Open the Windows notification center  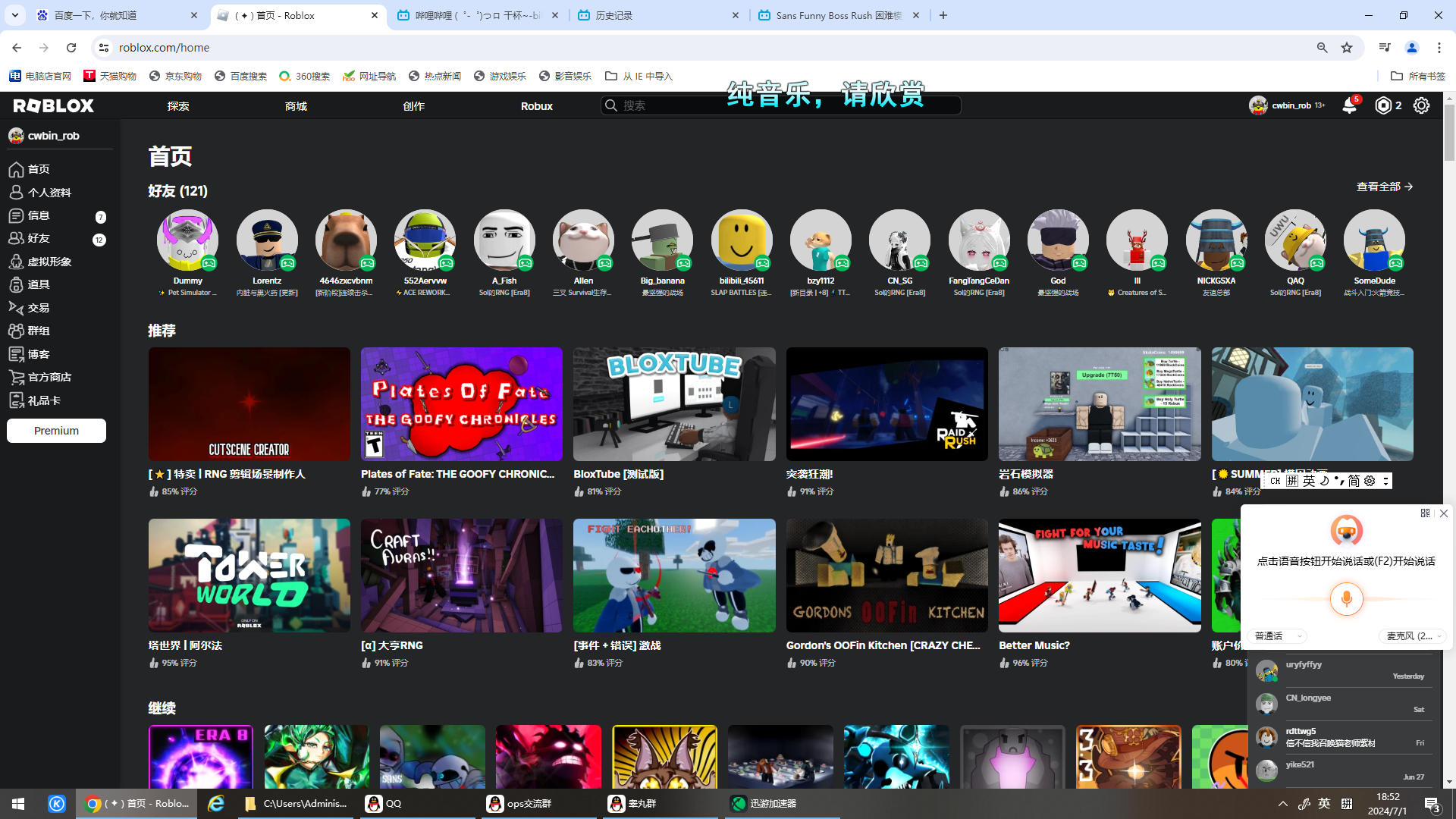(x=1432, y=805)
